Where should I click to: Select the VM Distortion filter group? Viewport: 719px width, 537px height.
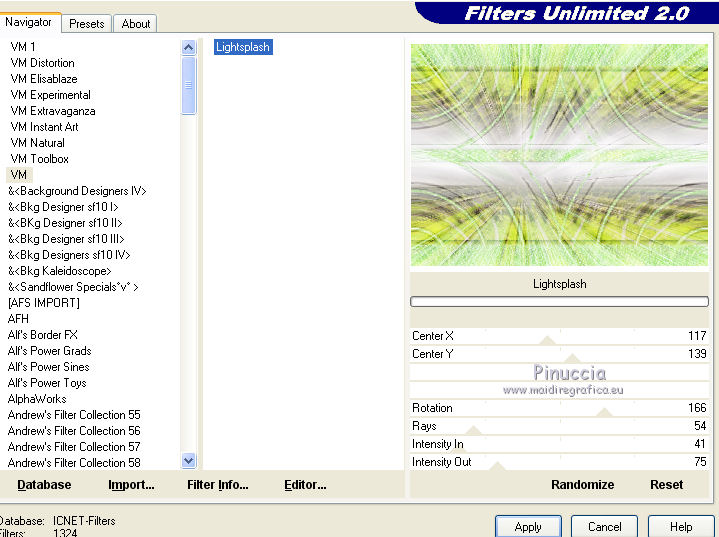point(42,63)
